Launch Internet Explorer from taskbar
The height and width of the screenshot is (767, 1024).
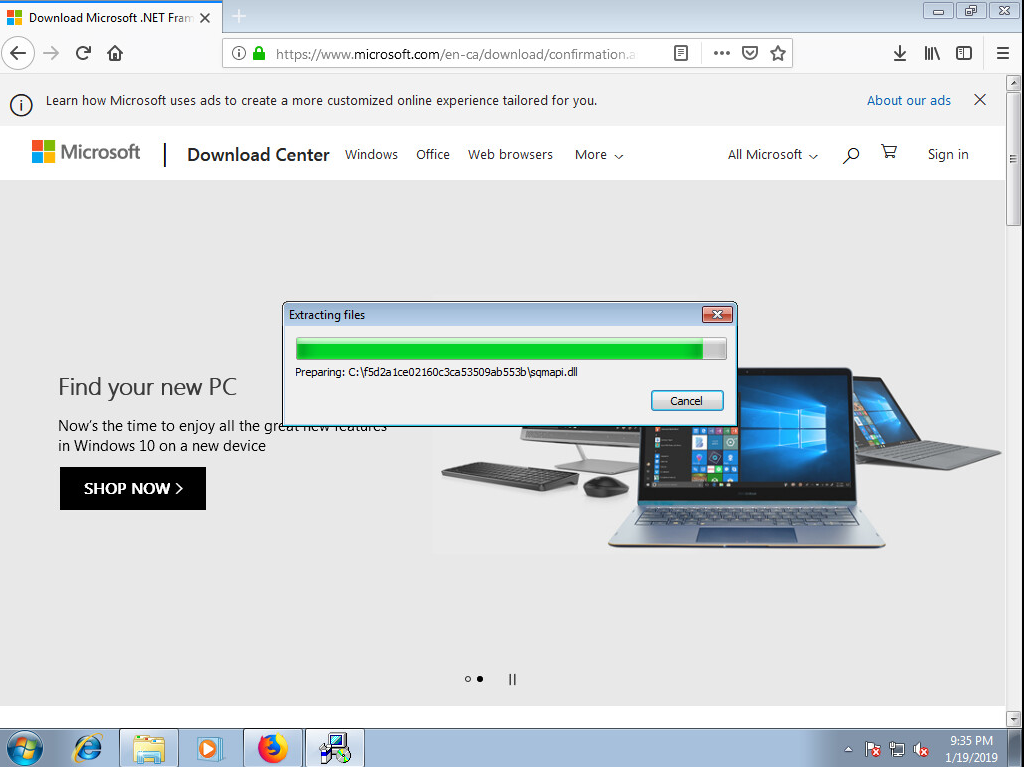[x=88, y=748]
